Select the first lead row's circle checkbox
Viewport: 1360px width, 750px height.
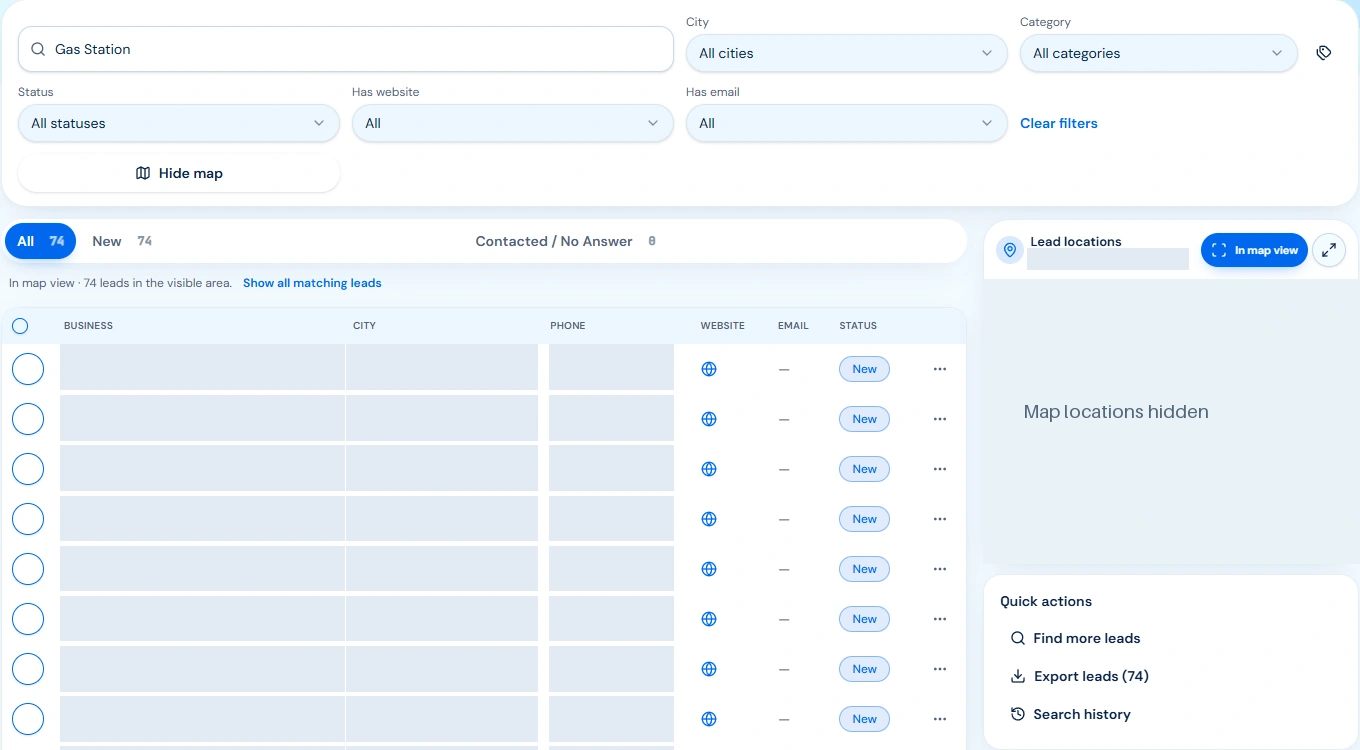click(x=28, y=369)
